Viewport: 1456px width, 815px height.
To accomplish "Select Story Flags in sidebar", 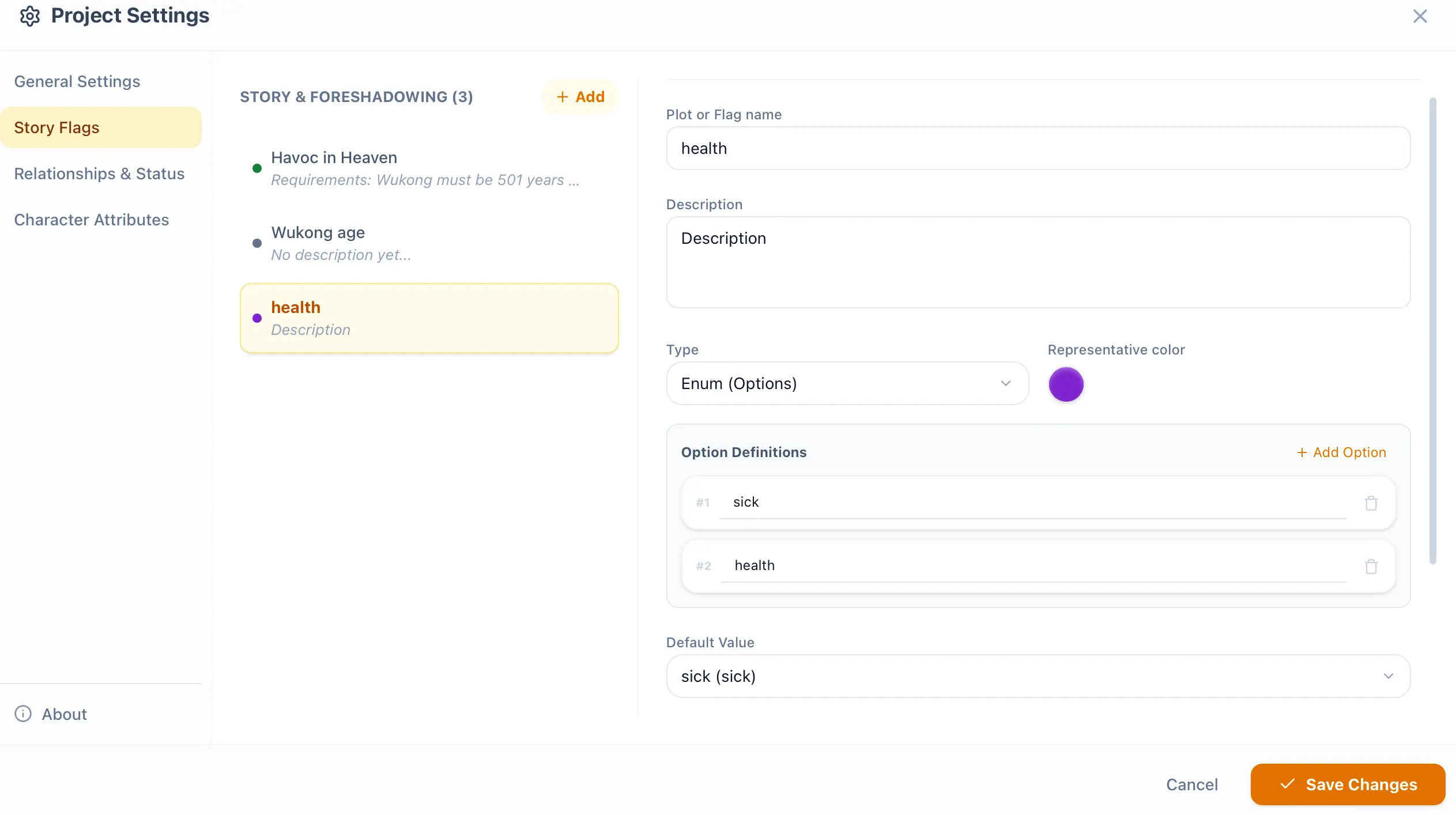I will [101, 127].
